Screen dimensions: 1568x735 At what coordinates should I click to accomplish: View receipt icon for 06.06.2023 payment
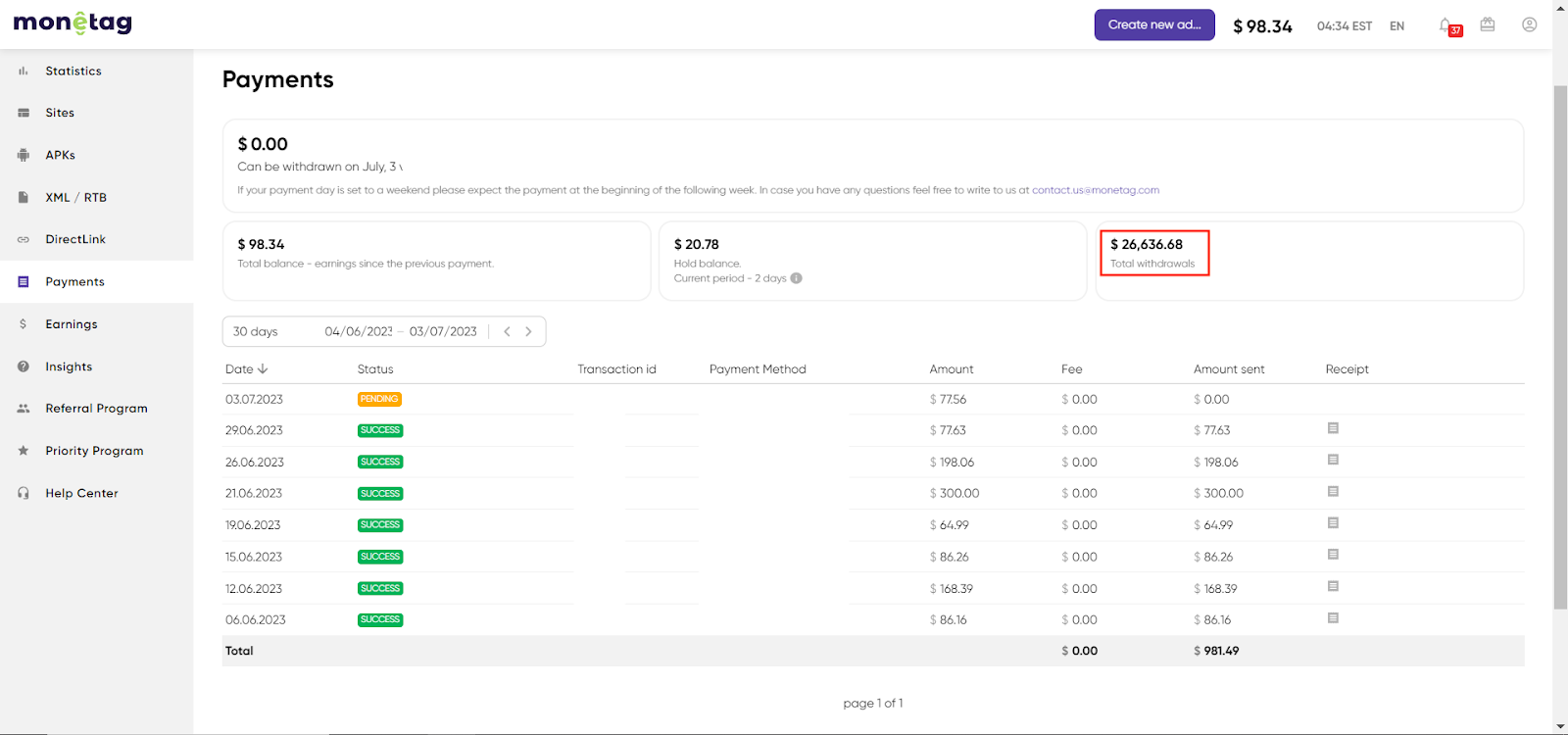click(1333, 618)
